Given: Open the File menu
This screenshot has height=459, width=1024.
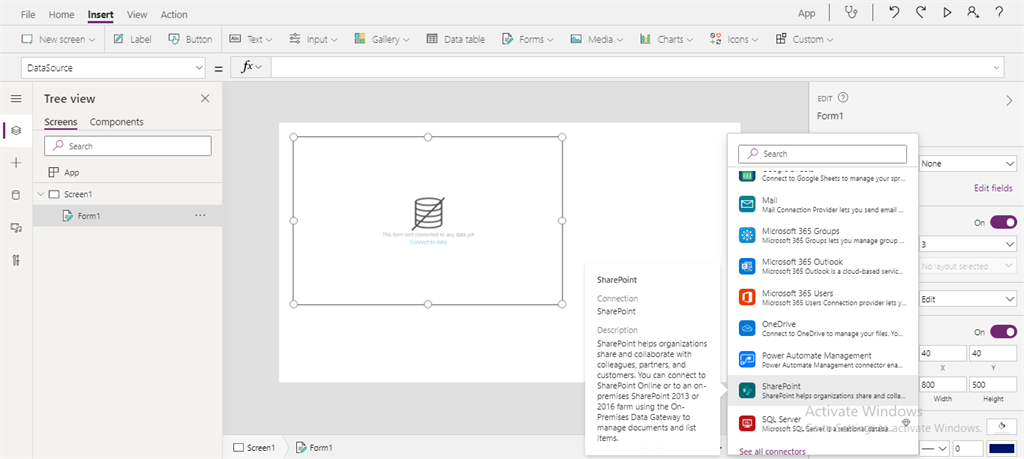Looking at the screenshot, I should (x=28, y=14).
